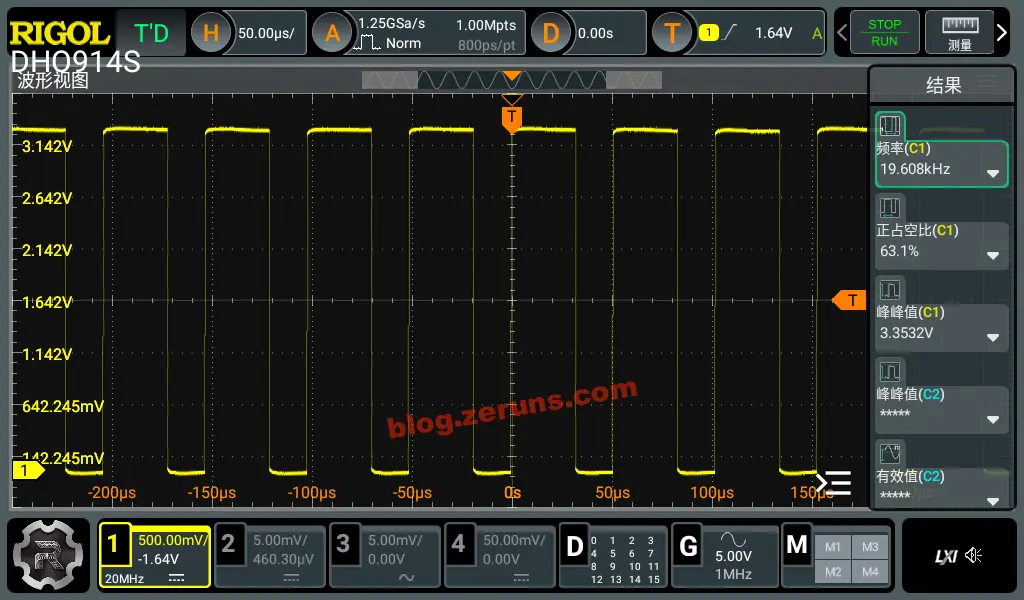1024x600 pixels.
Task: Tap the channel 1 -1.64V offset value
Action: (x=158, y=559)
